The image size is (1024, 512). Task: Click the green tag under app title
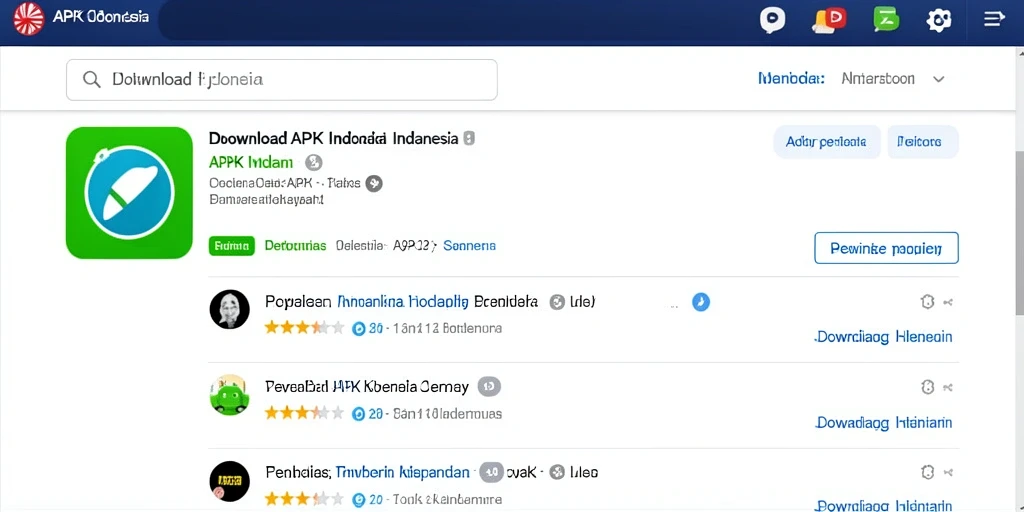click(x=232, y=246)
